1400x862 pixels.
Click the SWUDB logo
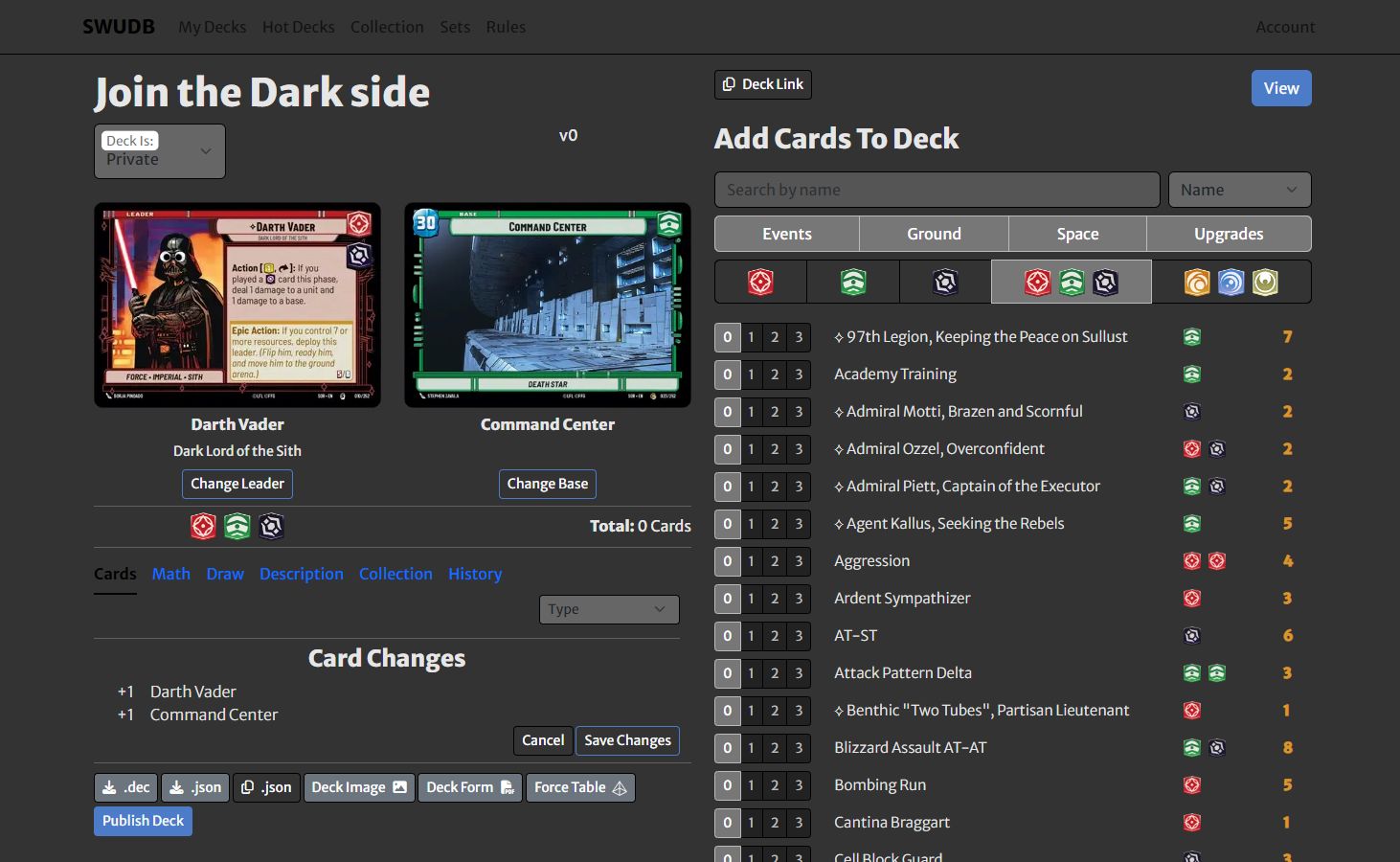119,27
